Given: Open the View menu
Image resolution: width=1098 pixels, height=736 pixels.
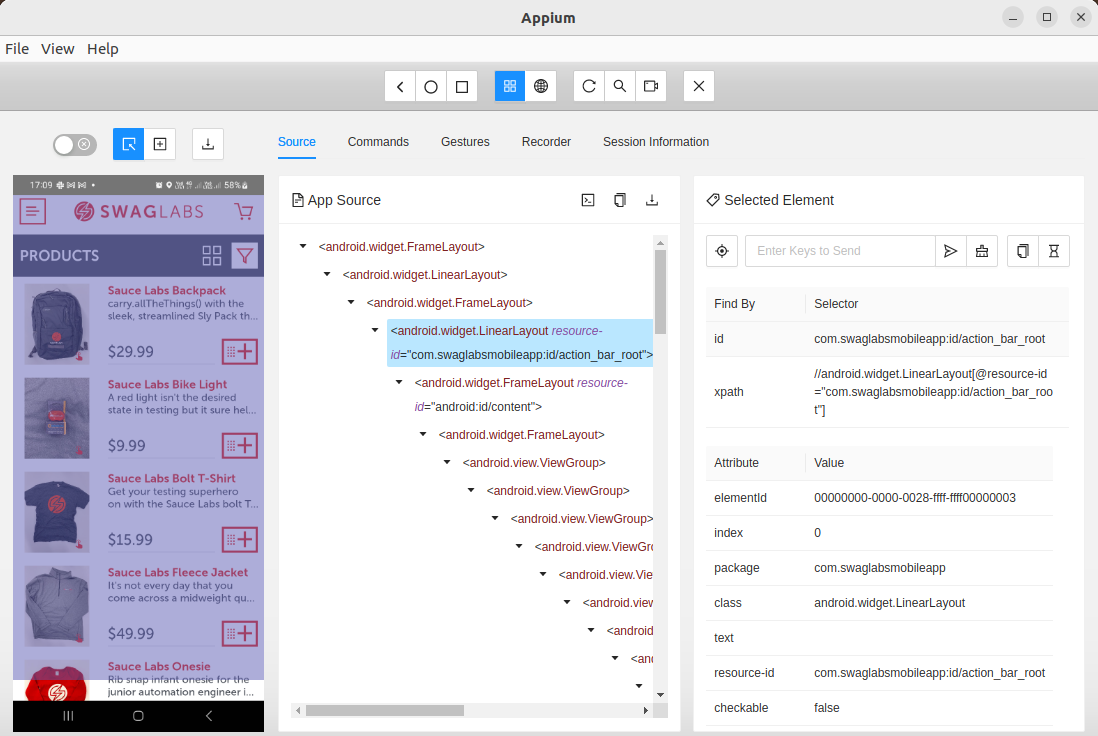Looking at the screenshot, I should [58, 49].
